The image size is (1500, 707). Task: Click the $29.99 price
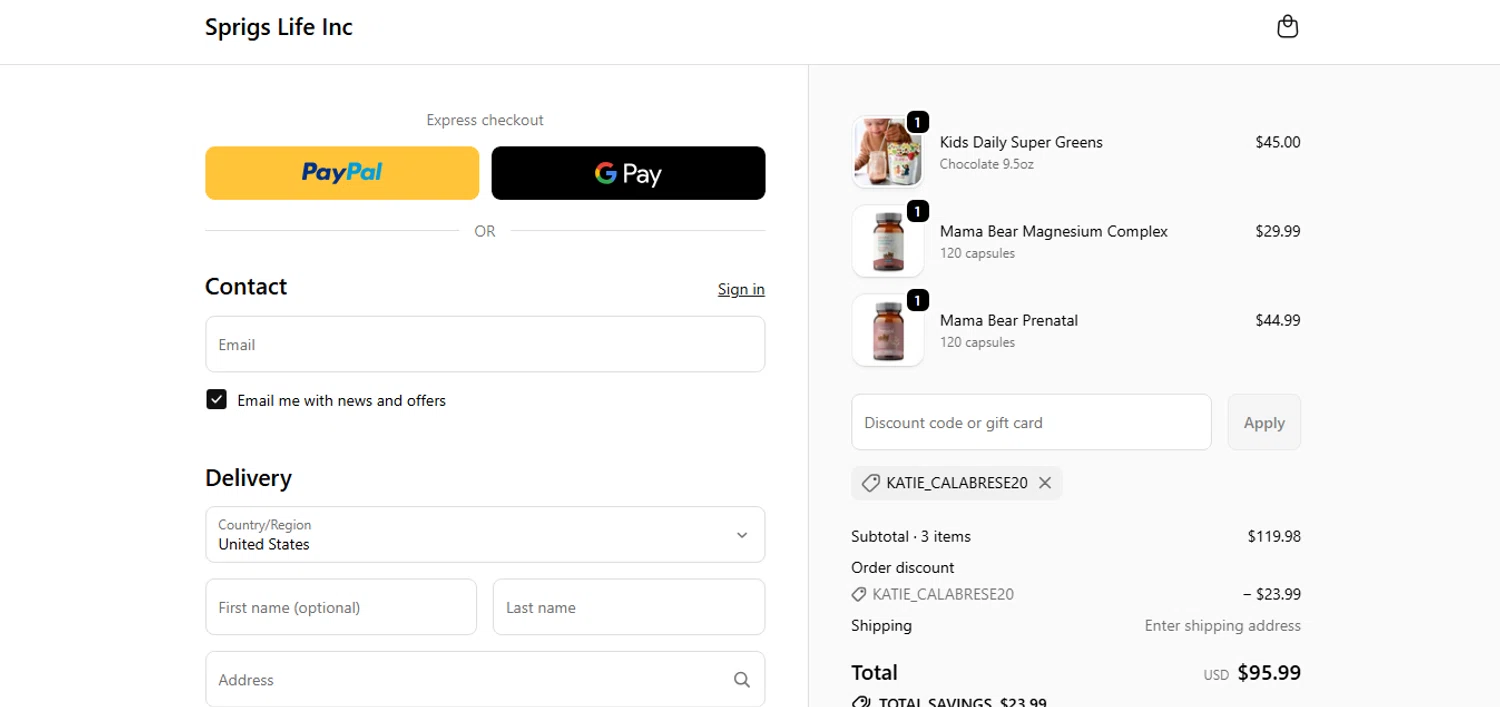[x=1278, y=231]
